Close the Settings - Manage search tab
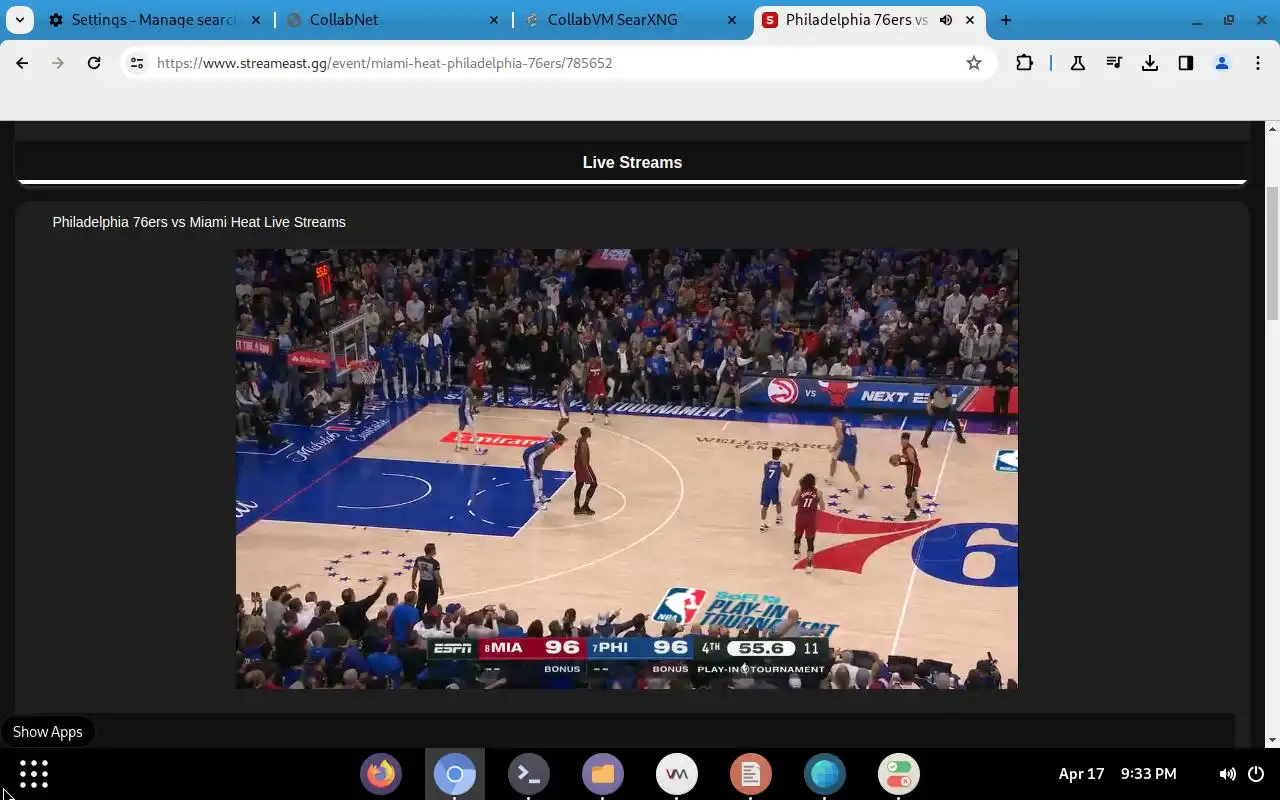The width and height of the screenshot is (1280, 800). click(255, 20)
